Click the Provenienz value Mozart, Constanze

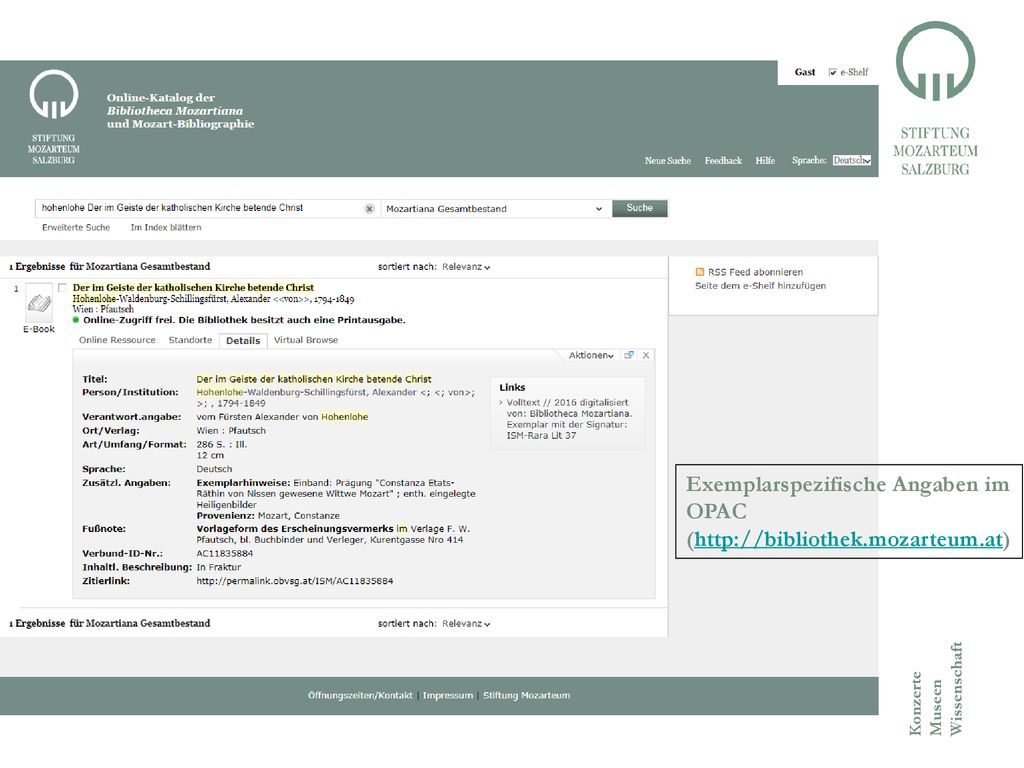point(298,516)
